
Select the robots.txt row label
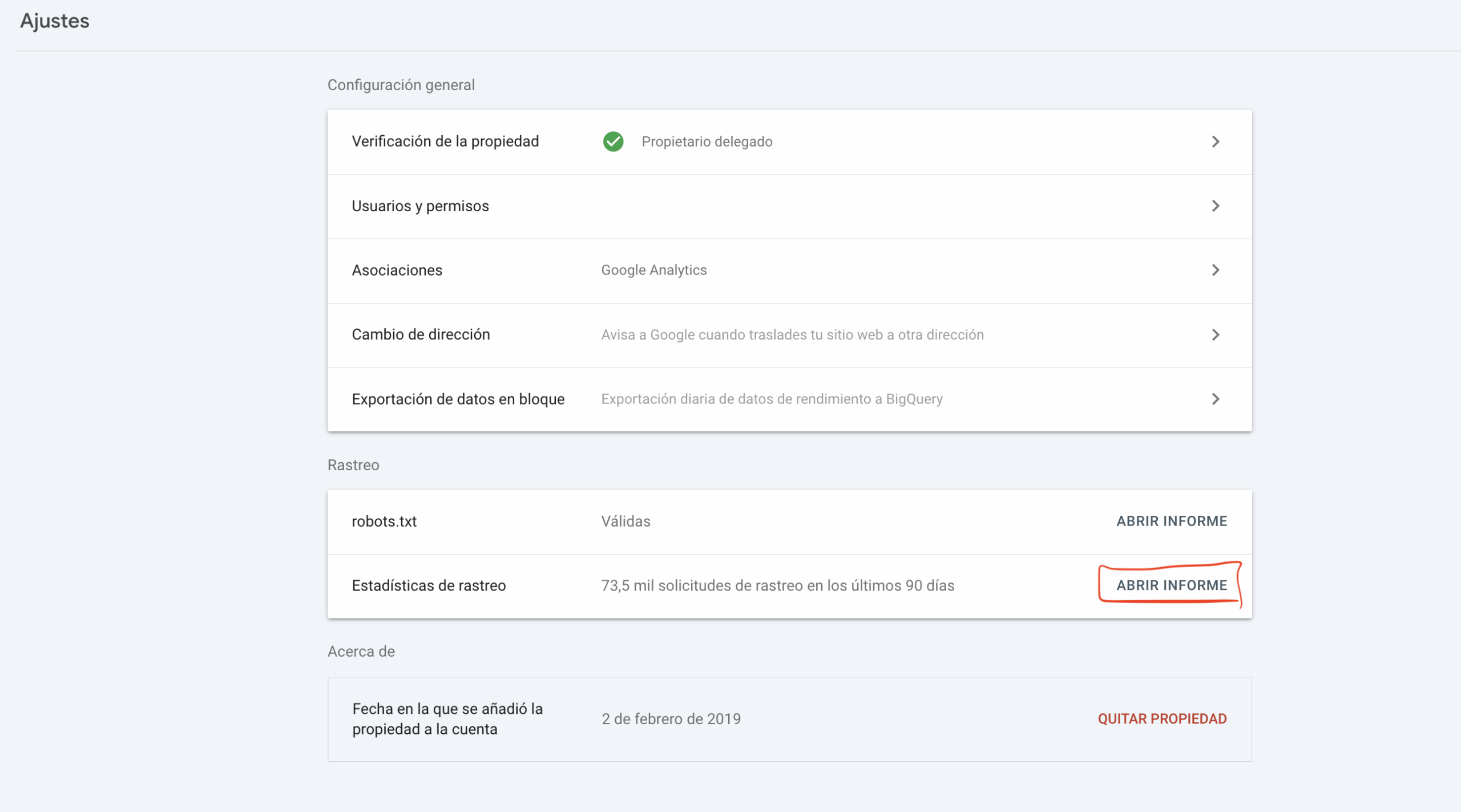(384, 521)
